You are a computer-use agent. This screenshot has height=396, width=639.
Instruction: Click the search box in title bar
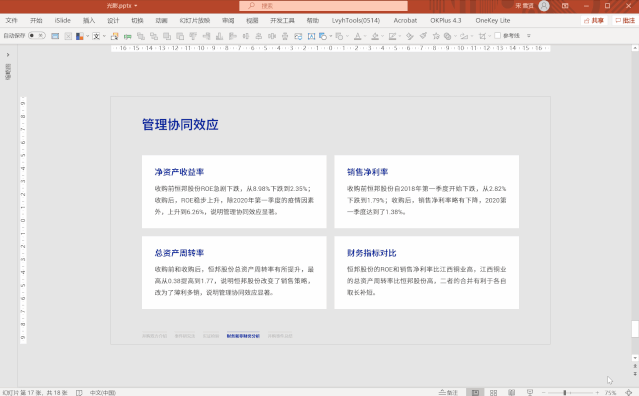click(x=323, y=6)
